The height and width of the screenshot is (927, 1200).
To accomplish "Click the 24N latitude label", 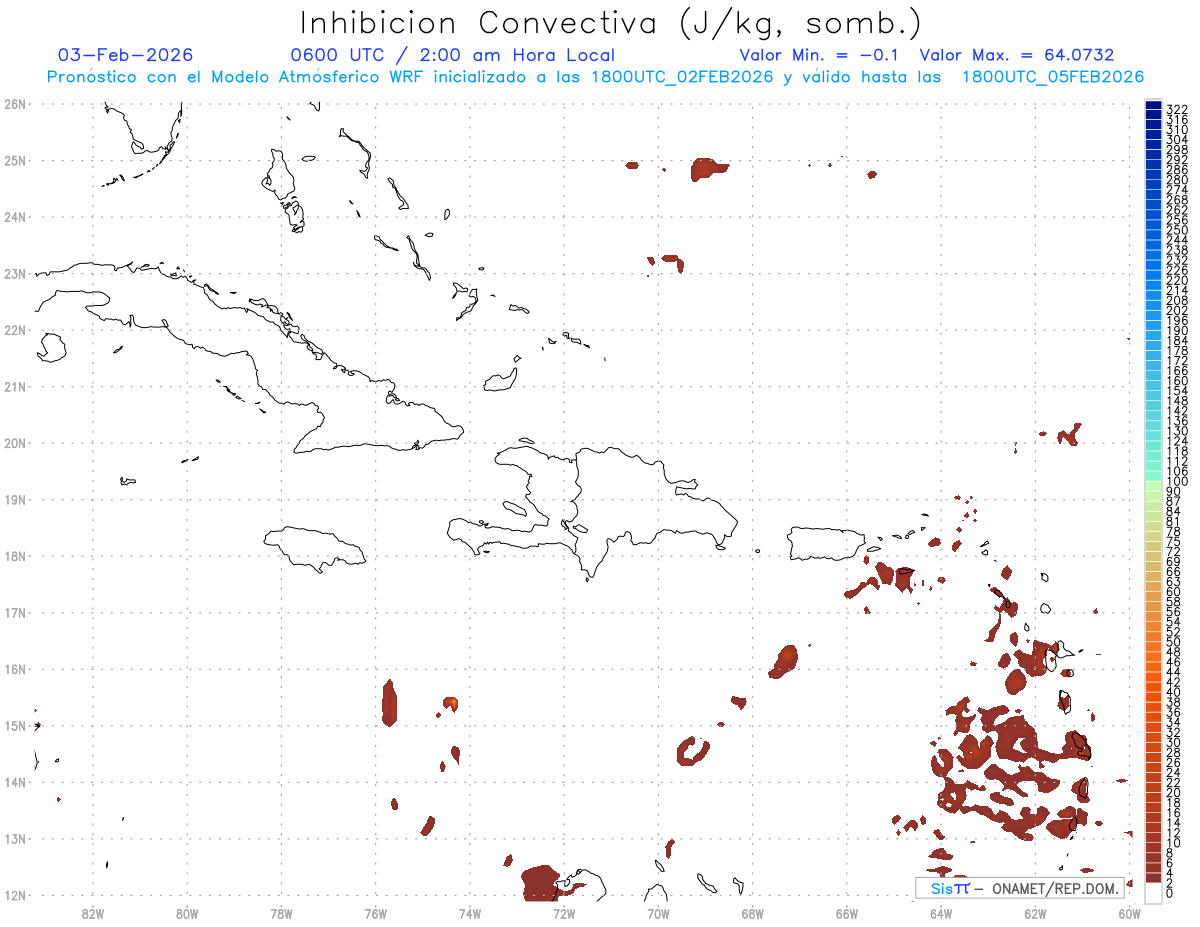I will point(15,217).
